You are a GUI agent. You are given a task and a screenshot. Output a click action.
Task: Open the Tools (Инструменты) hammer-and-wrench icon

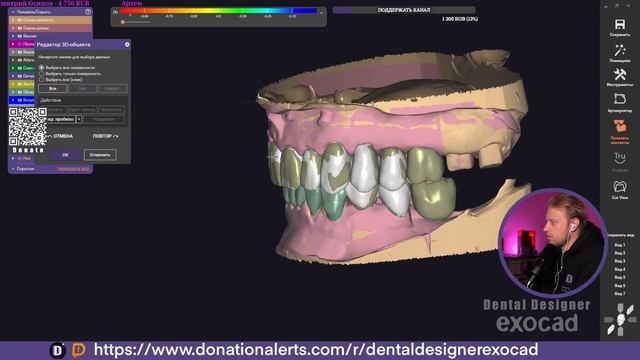(620, 75)
